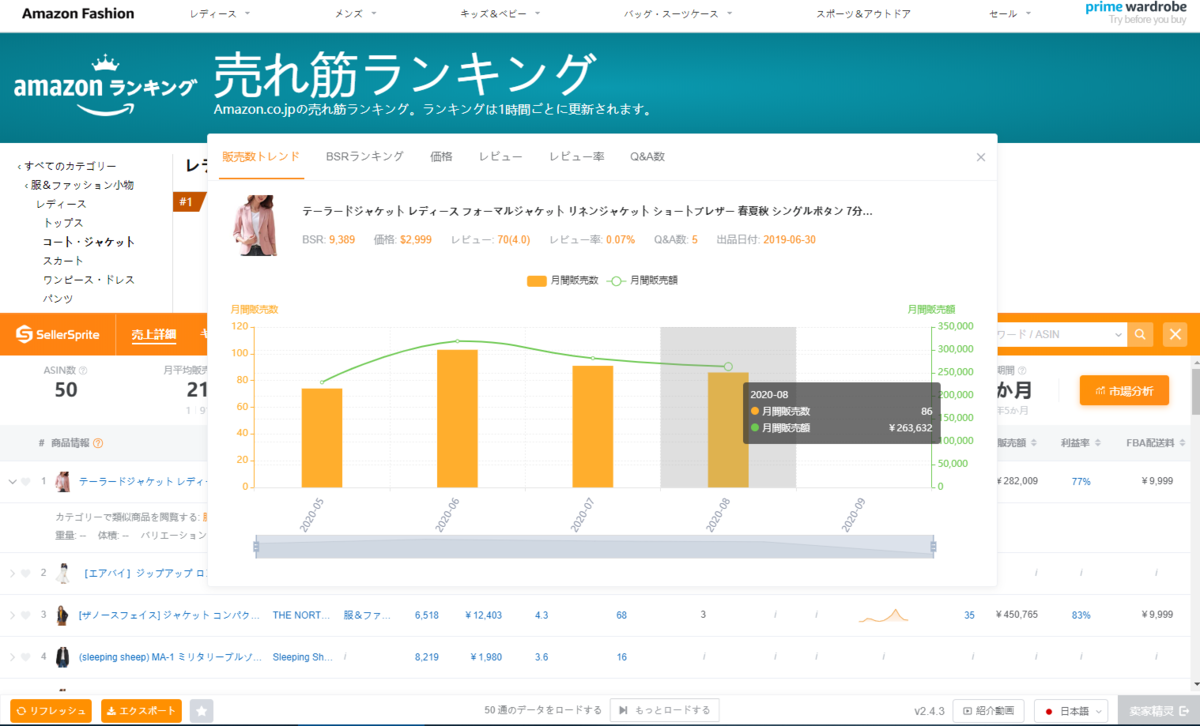This screenshot has height=726, width=1200.
Task: Adjust right handle of chart range slider
Action: pos(933,547)
